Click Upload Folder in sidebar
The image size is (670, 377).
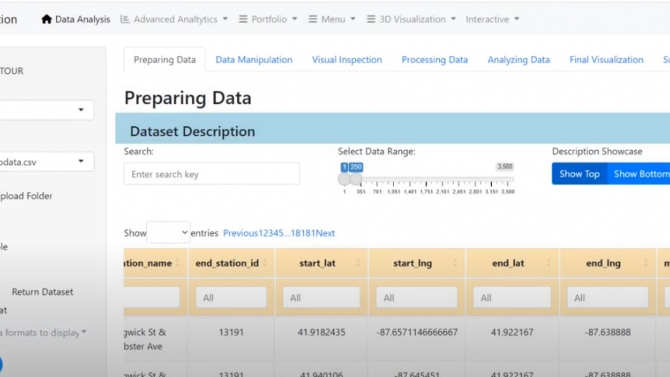tap(26, 196)
